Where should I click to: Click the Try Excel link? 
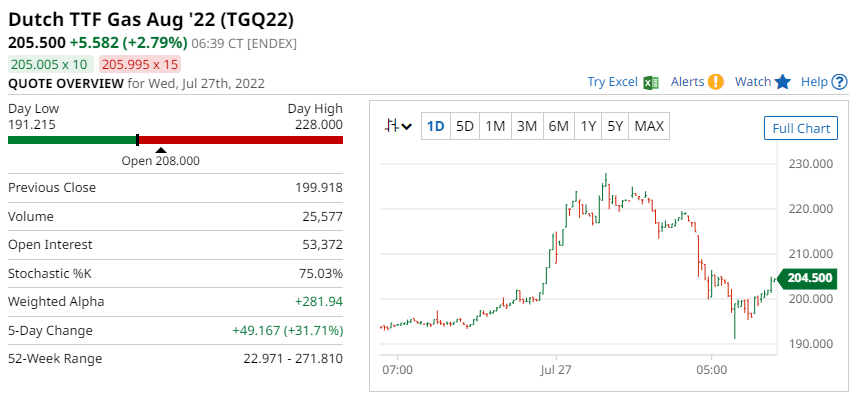click(x=612, y=82)
